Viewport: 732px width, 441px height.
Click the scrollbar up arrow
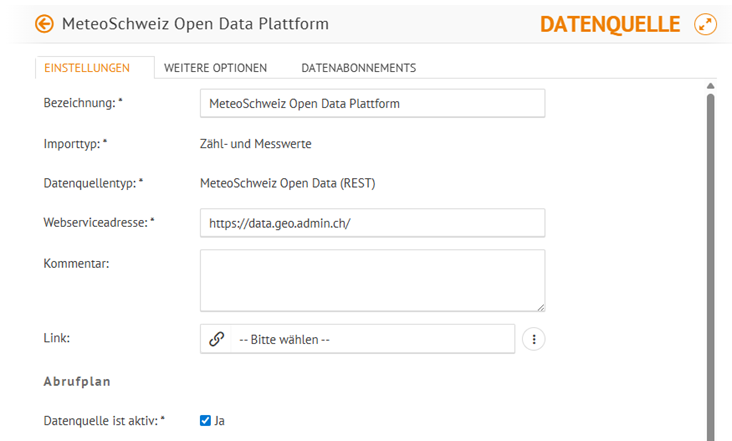tap(711, 86)
